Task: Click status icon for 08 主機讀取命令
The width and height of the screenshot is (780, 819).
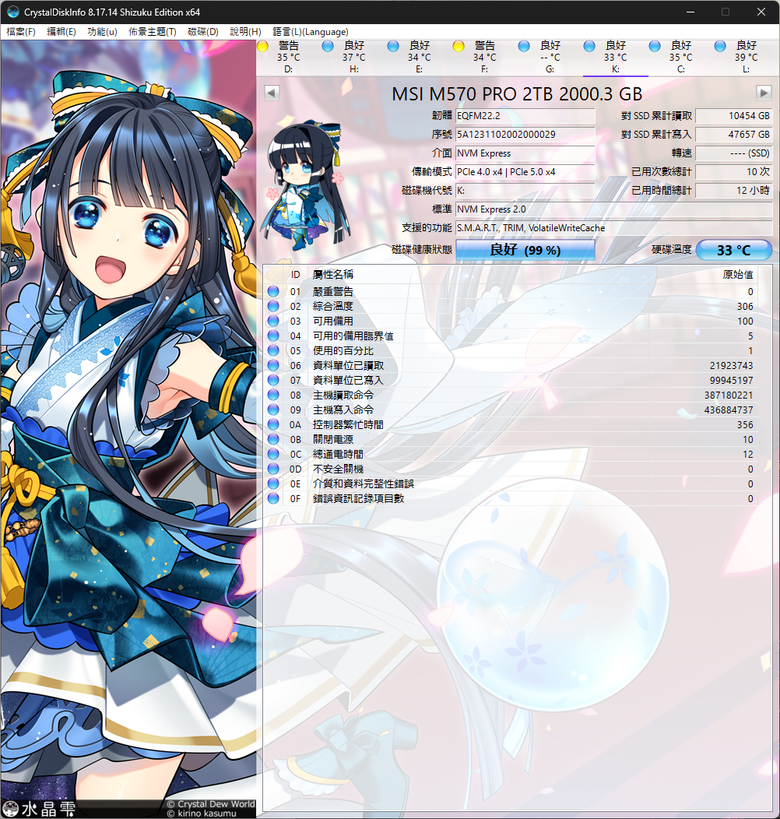Action: click(x=273, y=395)
